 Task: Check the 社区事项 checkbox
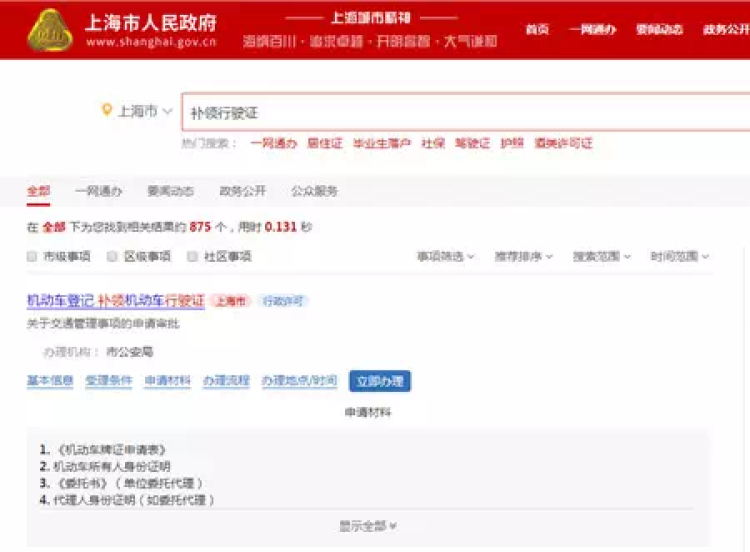click(192, 257)
